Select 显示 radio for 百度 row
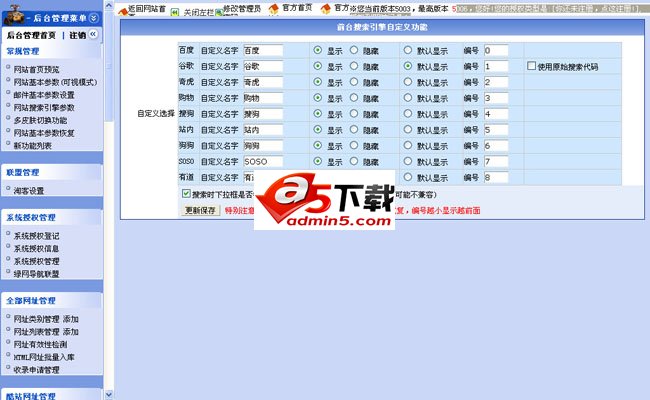Viewport: 650px width, 400px height. (318, 50)
